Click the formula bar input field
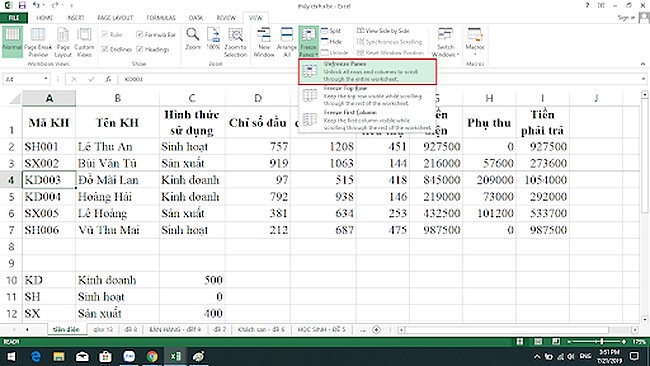This screenshot has width=650, height=366. coord(379,79)
